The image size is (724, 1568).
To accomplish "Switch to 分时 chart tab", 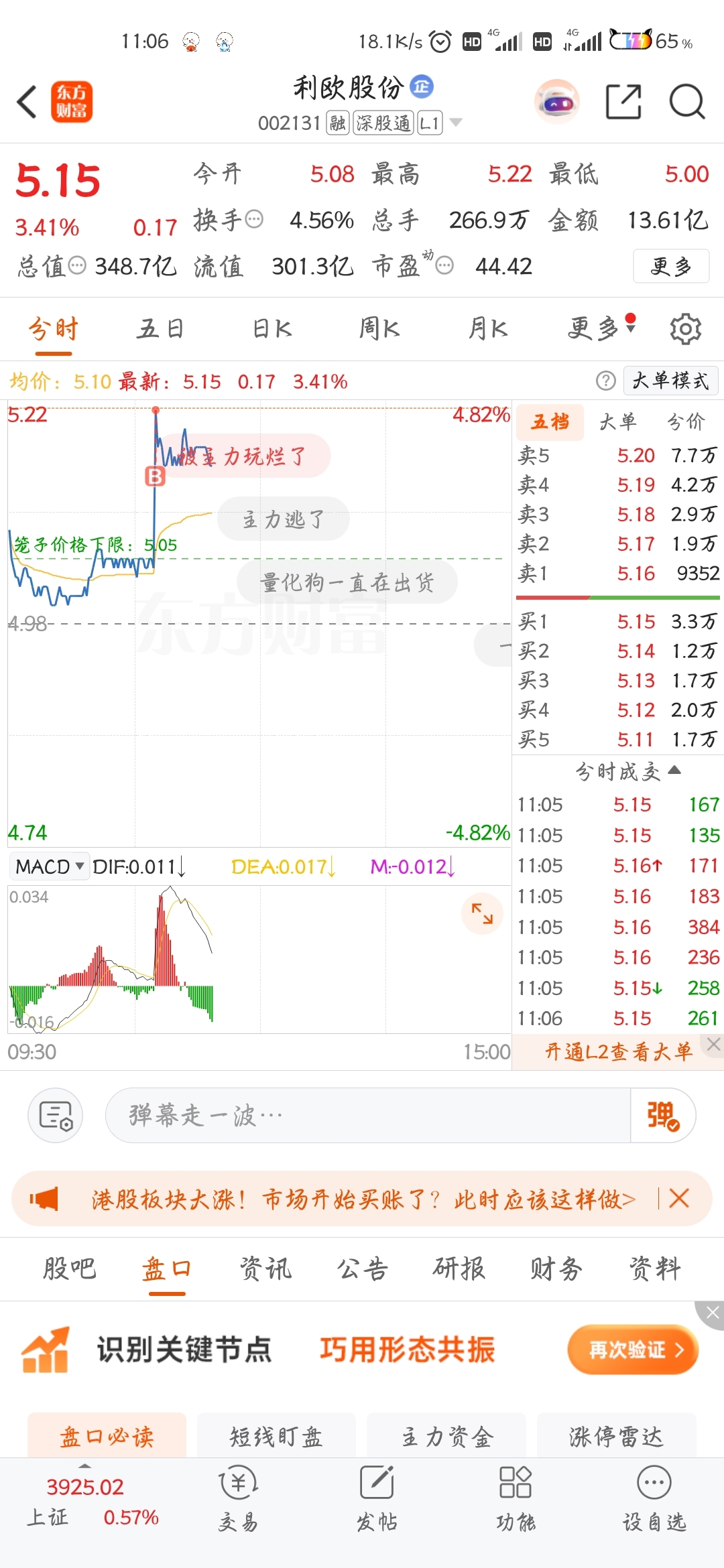I will [54, 328].
